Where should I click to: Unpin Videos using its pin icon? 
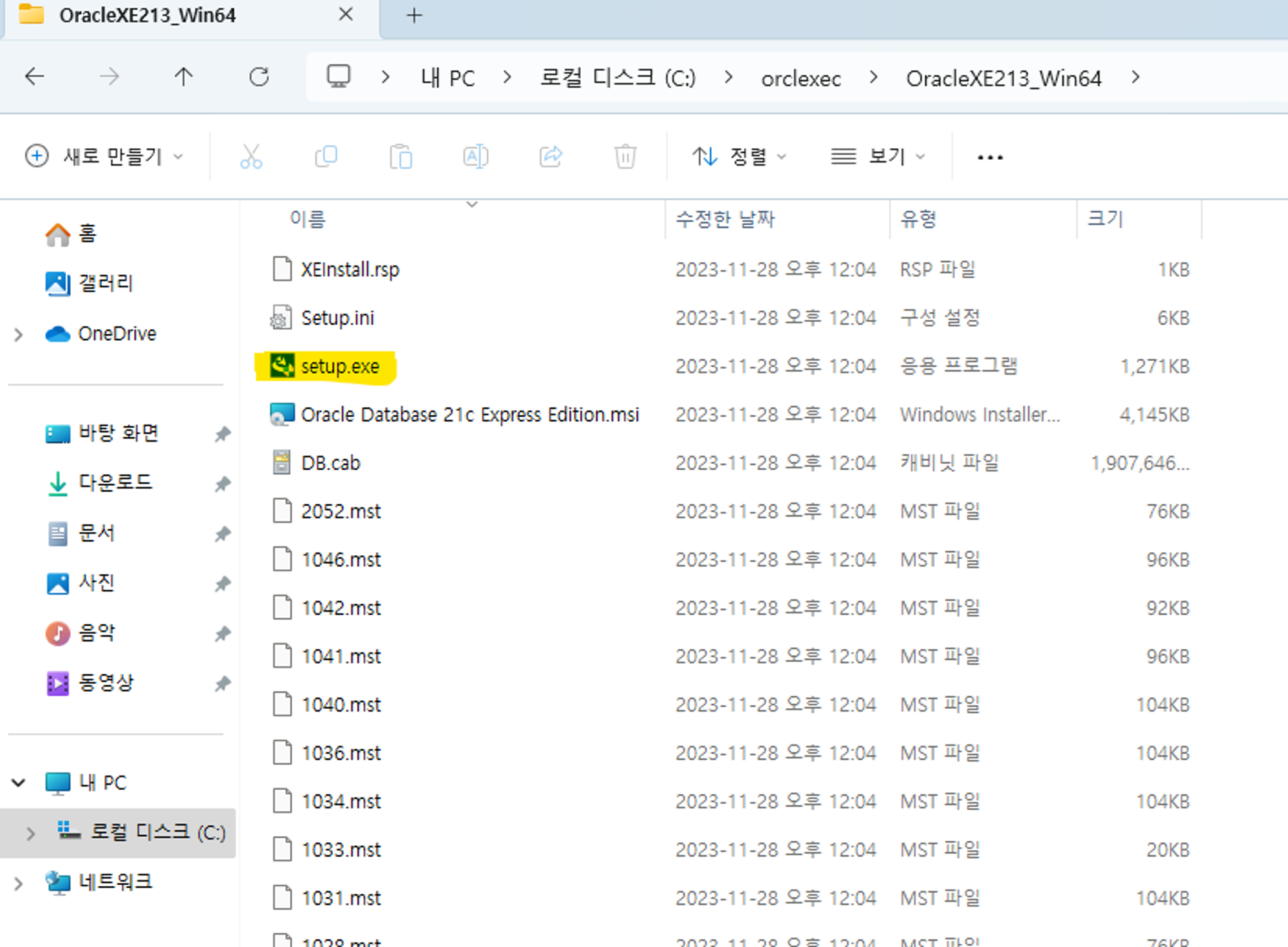(x=222, y=684)
